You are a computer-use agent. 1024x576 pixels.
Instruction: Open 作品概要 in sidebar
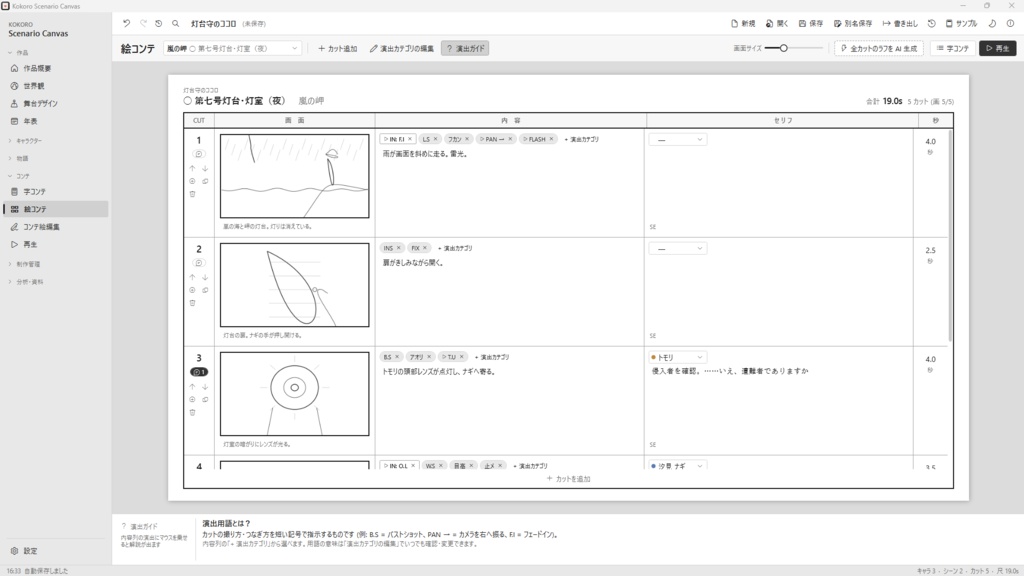coord(56,68)
